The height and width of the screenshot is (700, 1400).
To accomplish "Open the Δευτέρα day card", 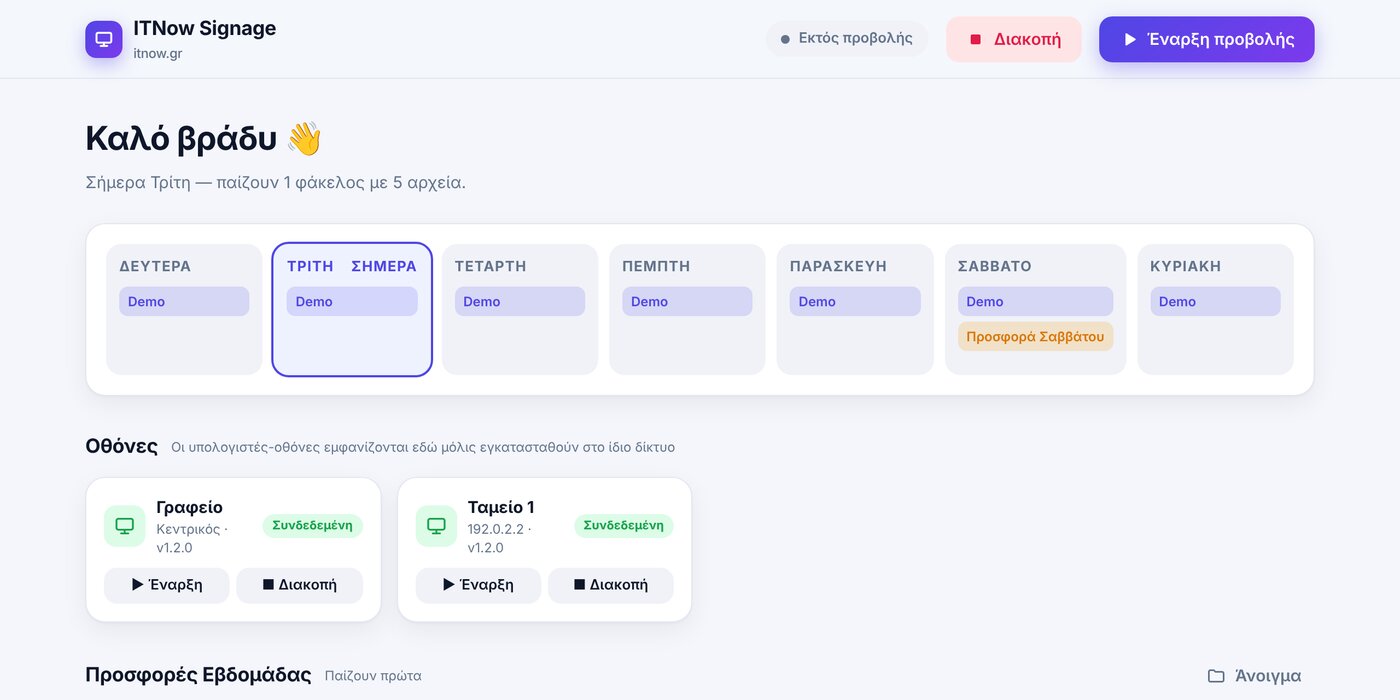I will [184, 310].
